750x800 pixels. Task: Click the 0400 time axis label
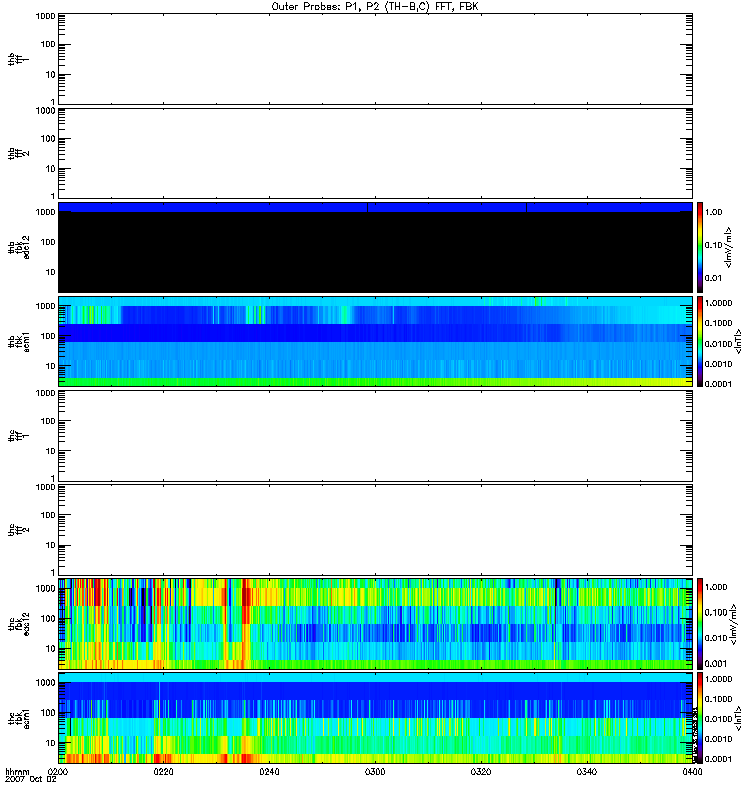click(x=692, y=771)
